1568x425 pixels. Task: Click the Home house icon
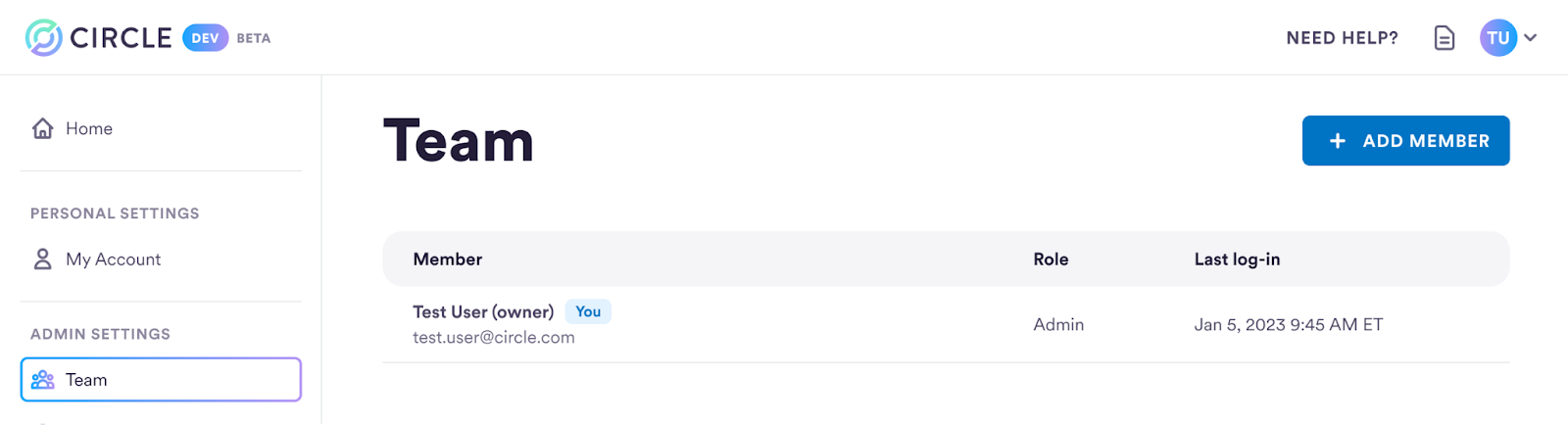tap(42, 128)
